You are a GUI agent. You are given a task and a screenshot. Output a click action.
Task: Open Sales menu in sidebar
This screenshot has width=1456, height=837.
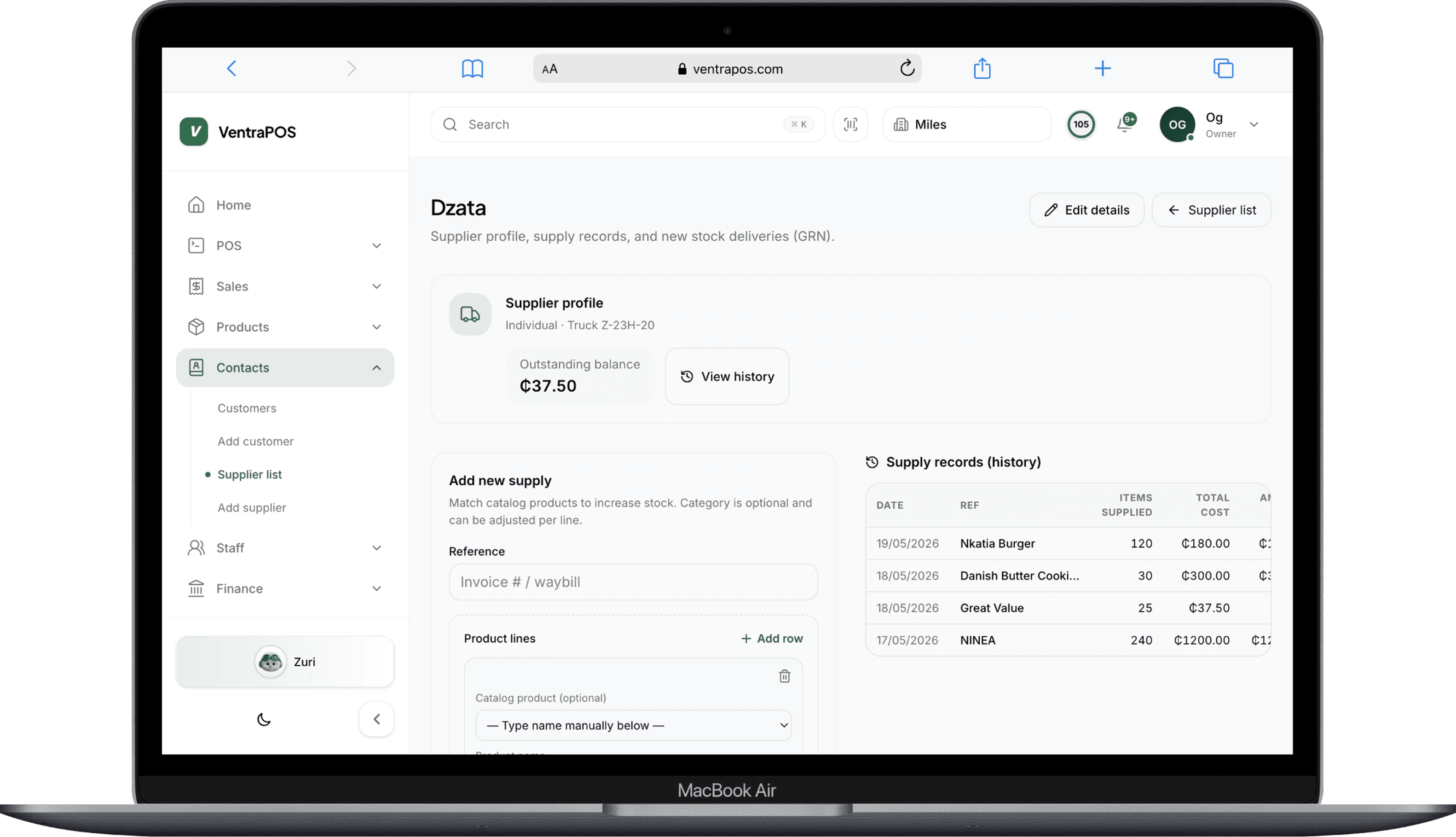coord(285,286)
